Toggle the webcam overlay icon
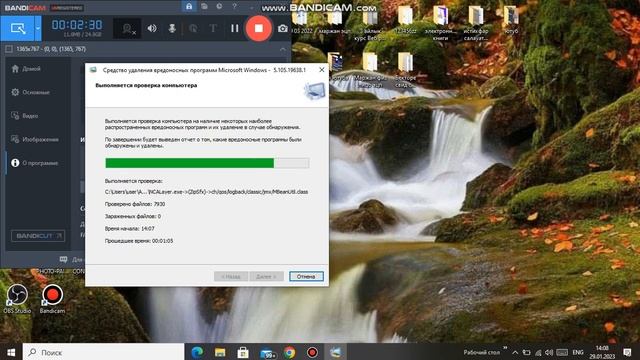Image resolution: width=640 pixels, height=360 pixels. click(129, 28)
